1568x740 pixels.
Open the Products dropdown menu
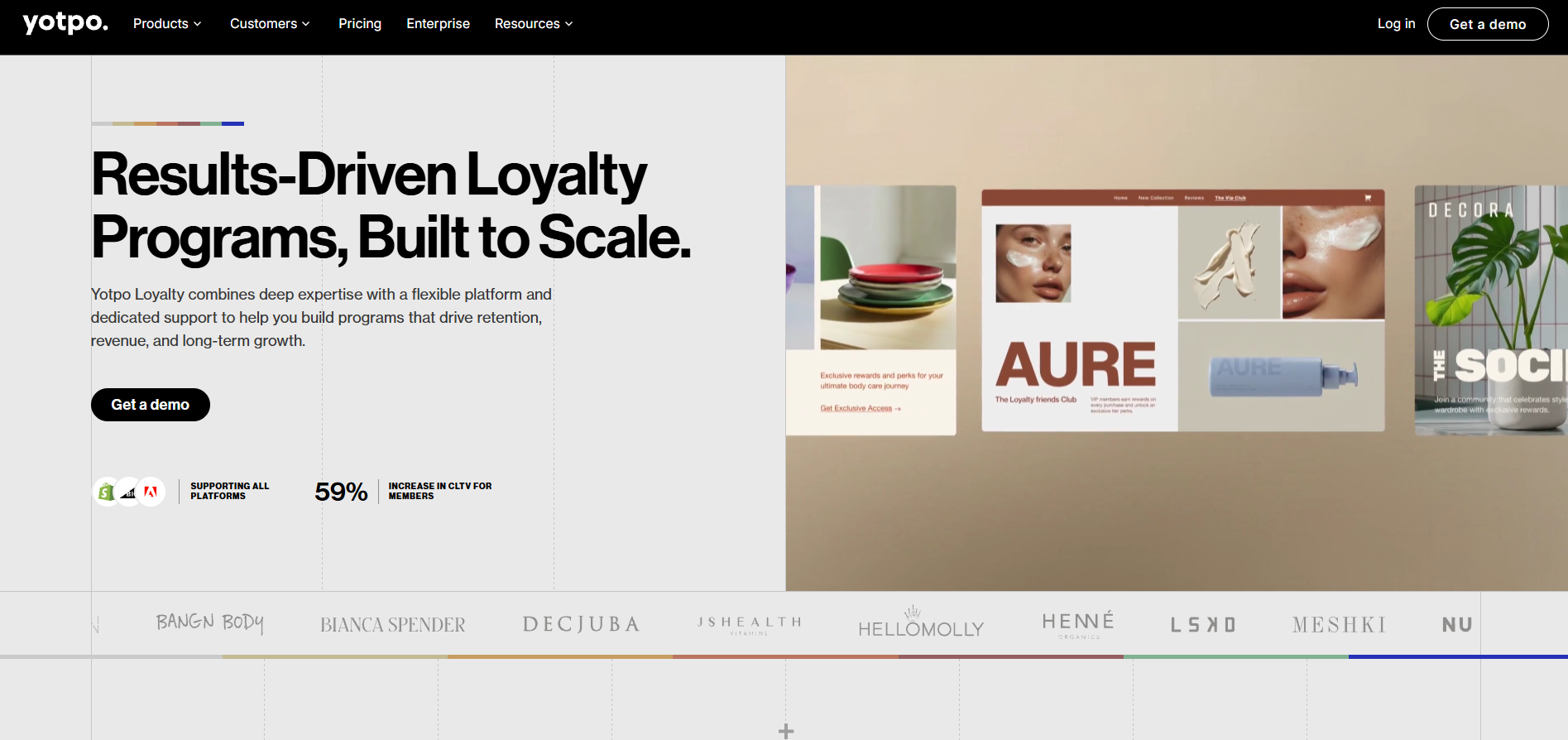[x=167, y=24]
